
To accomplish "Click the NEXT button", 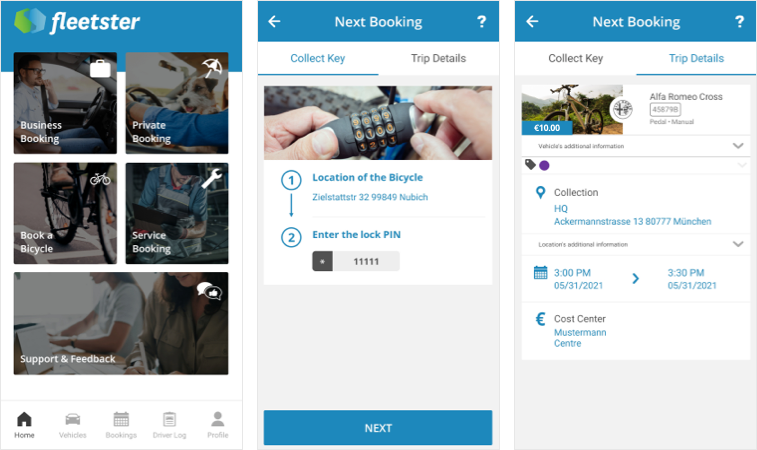I will (x=378, y=428).
